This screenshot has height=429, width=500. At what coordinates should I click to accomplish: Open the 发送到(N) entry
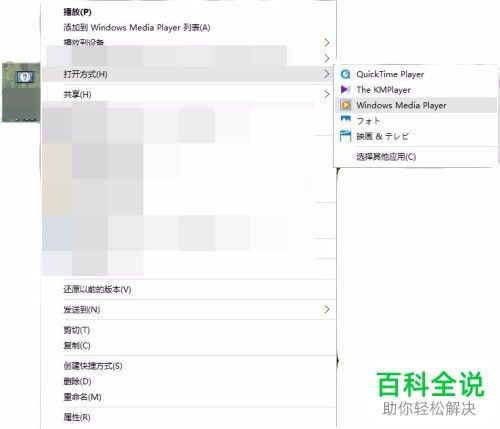188,310
